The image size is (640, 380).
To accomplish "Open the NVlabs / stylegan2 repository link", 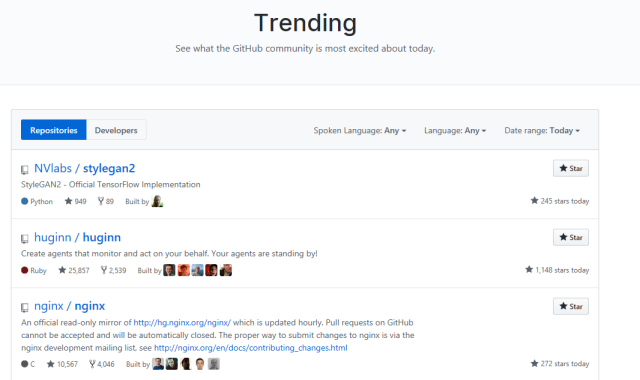I will pyautogui.click(x=84, y=168).
